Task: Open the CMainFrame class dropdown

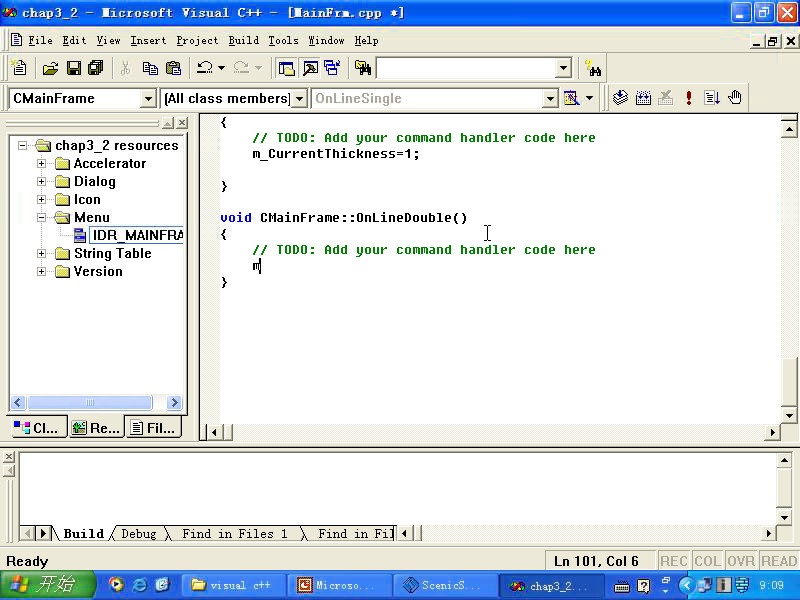Action: click(147, 98)
